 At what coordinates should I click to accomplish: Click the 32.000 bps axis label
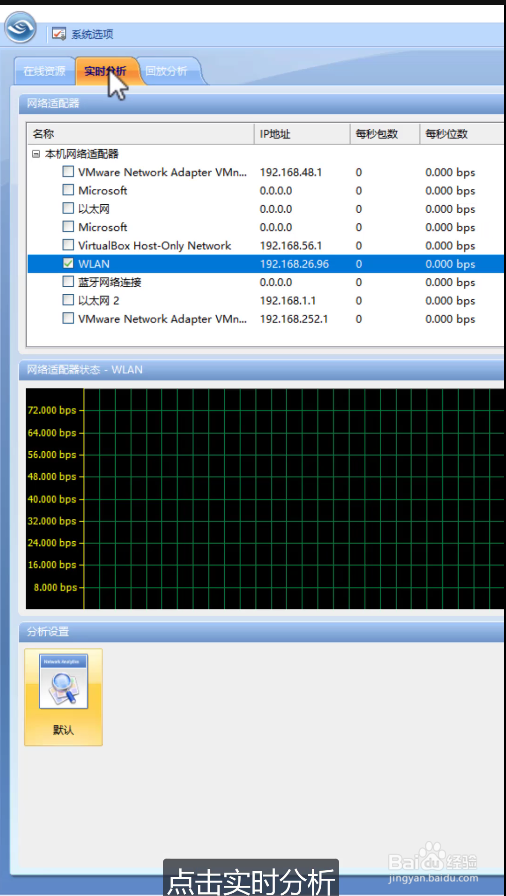(51, 521)
